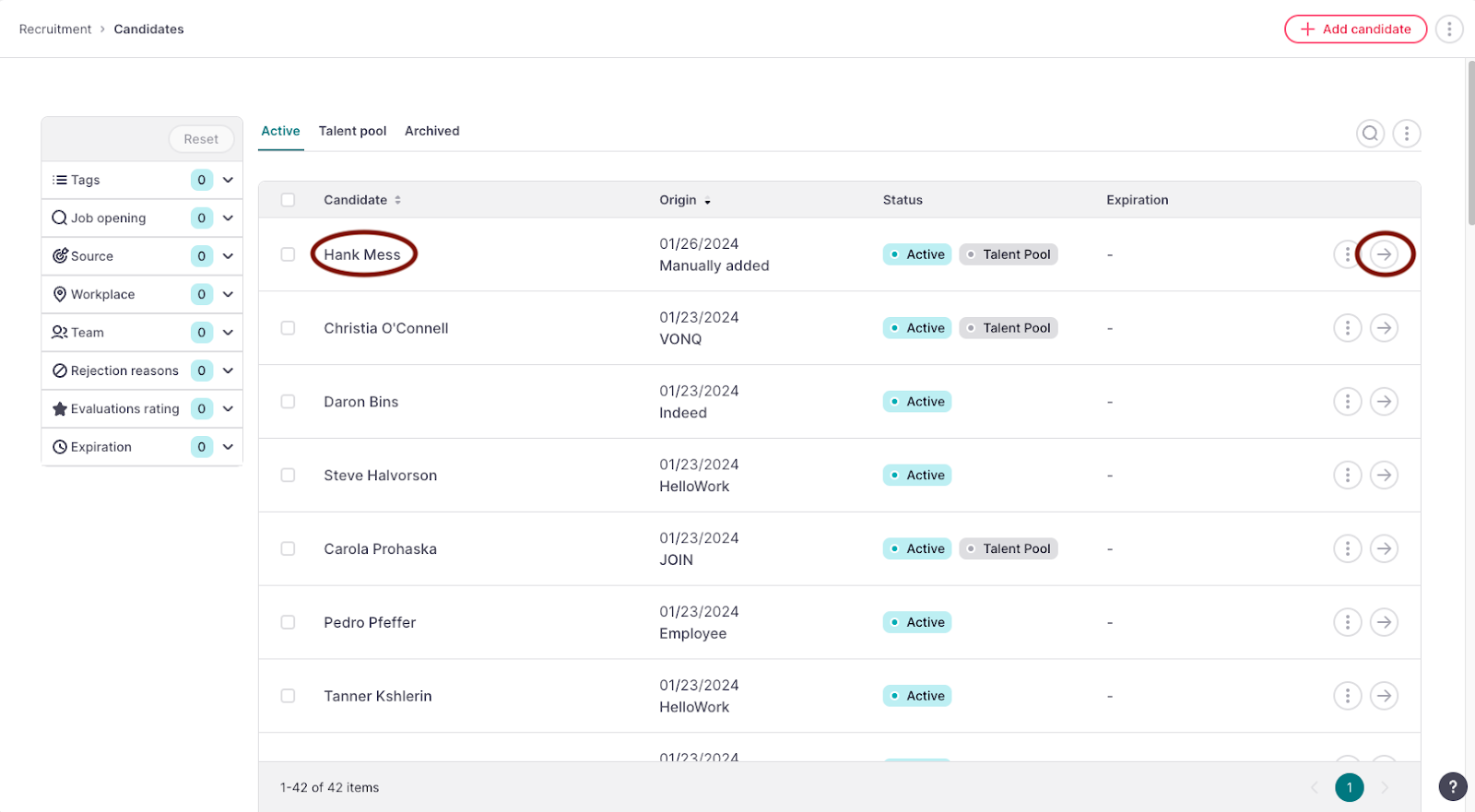Open three-dot menu for Steve Halvorson
This screenshot has width=1475, height=812.
pyautogui.click(x=1347, y=476)
